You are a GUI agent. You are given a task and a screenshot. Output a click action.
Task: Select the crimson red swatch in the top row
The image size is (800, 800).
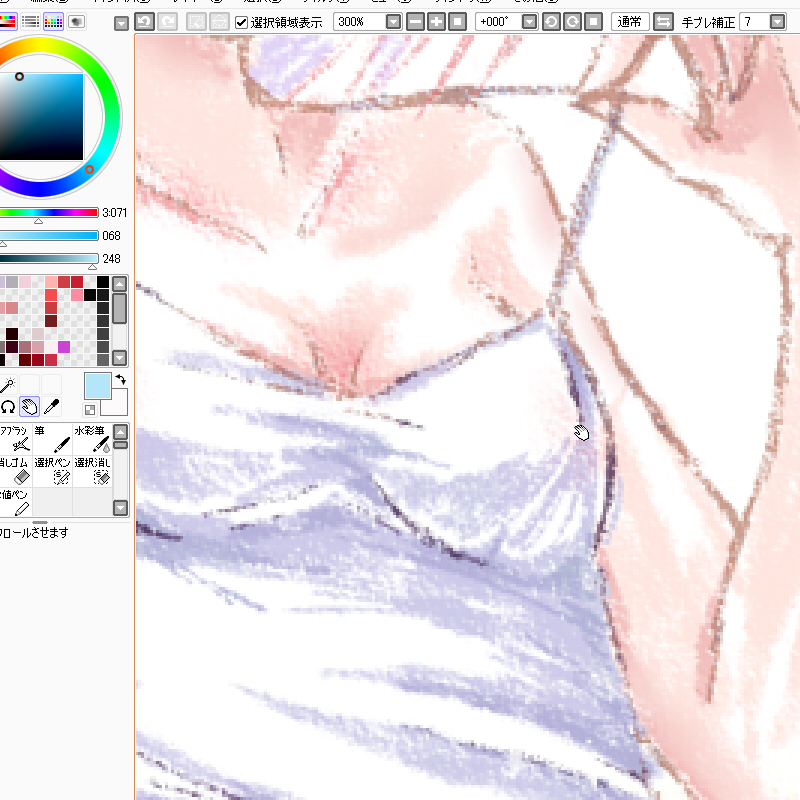pyautogui.click(x=77, y=282)
